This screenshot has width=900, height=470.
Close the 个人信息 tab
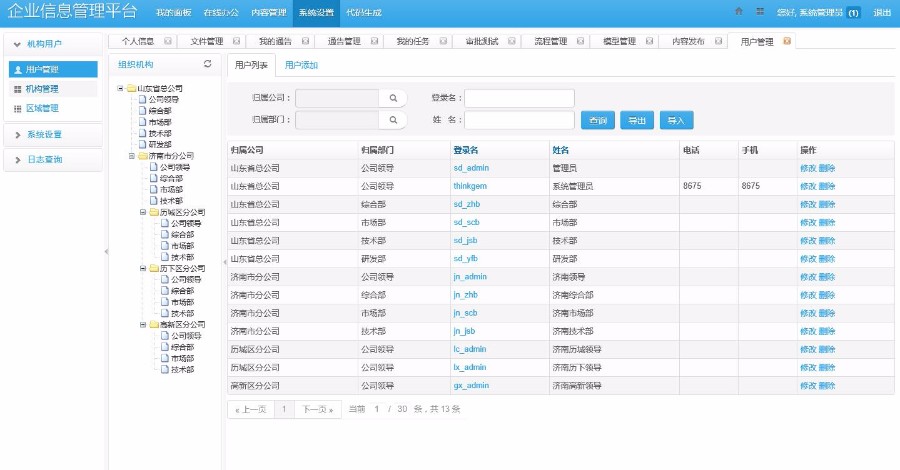(168, 41)
